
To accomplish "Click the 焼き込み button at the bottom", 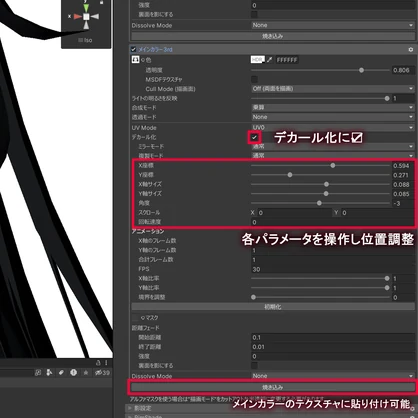I will click(273, 387).
